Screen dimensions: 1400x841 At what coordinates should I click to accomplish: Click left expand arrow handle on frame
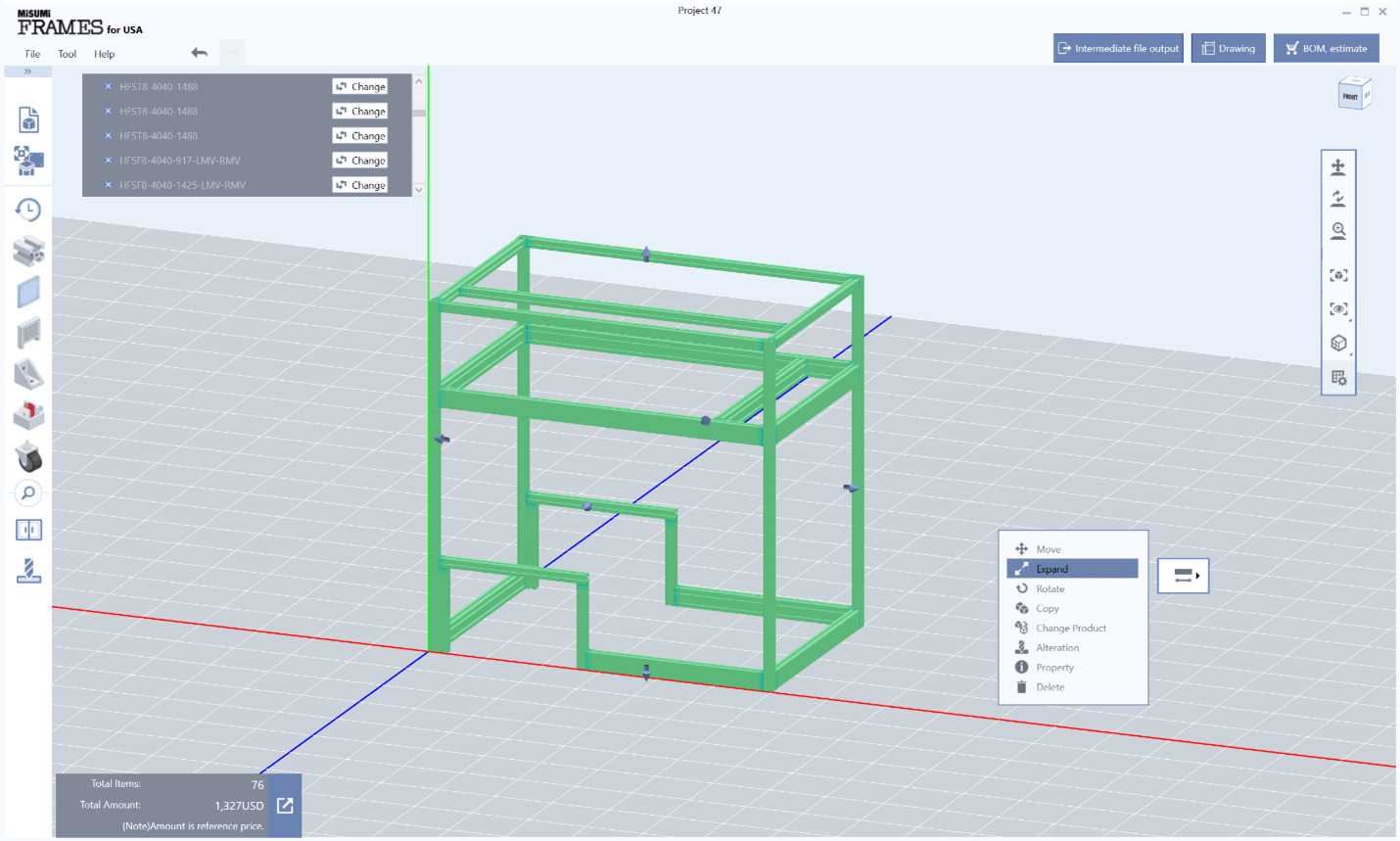coord(442,440)
